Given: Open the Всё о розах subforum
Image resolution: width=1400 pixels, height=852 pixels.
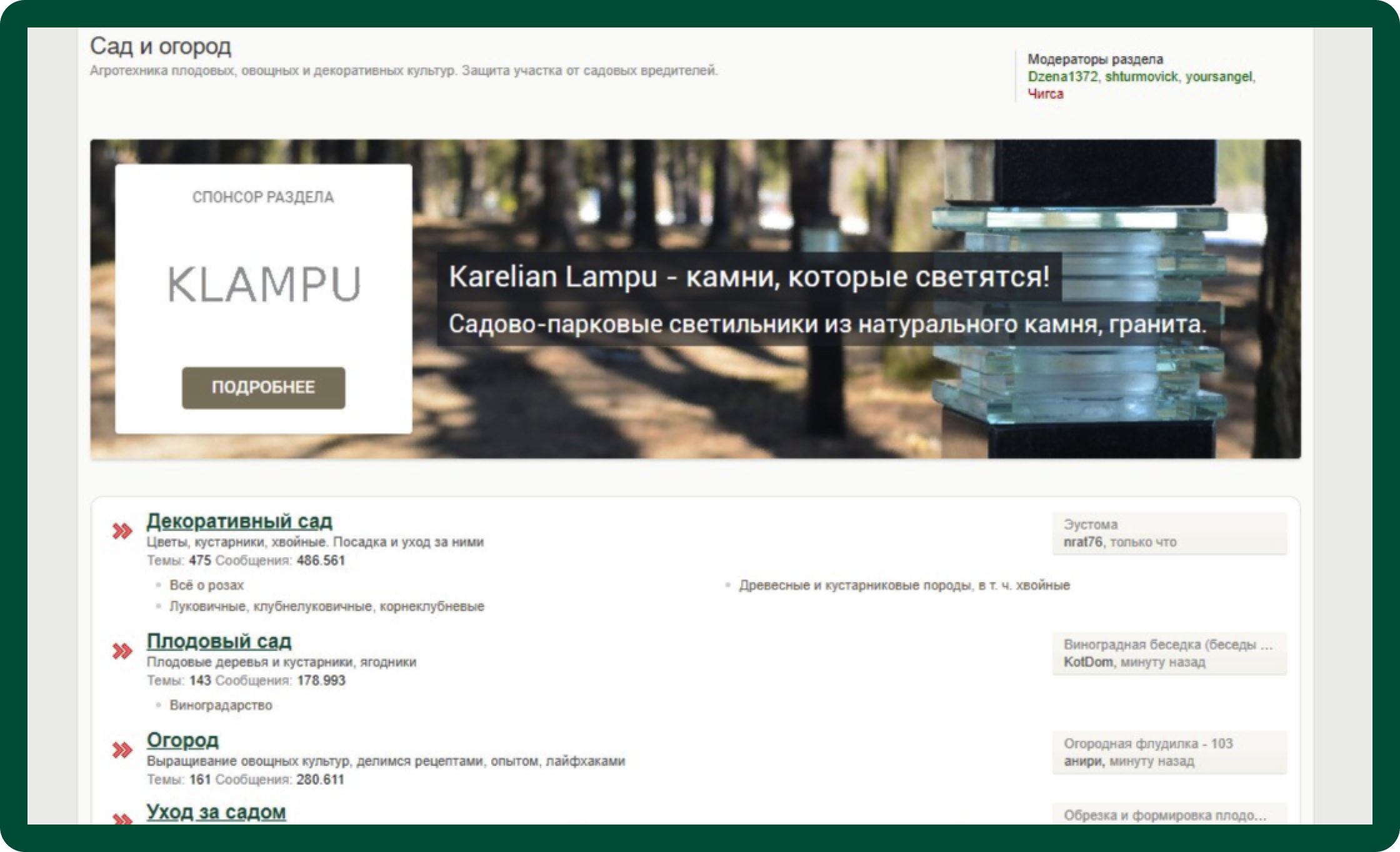Looking at the screenshot, I should (206, 585).
